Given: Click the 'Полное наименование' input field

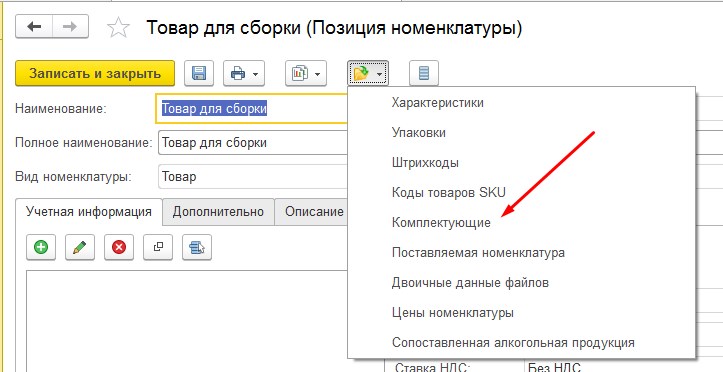Looking at the screenshot, I should (253, 142).
